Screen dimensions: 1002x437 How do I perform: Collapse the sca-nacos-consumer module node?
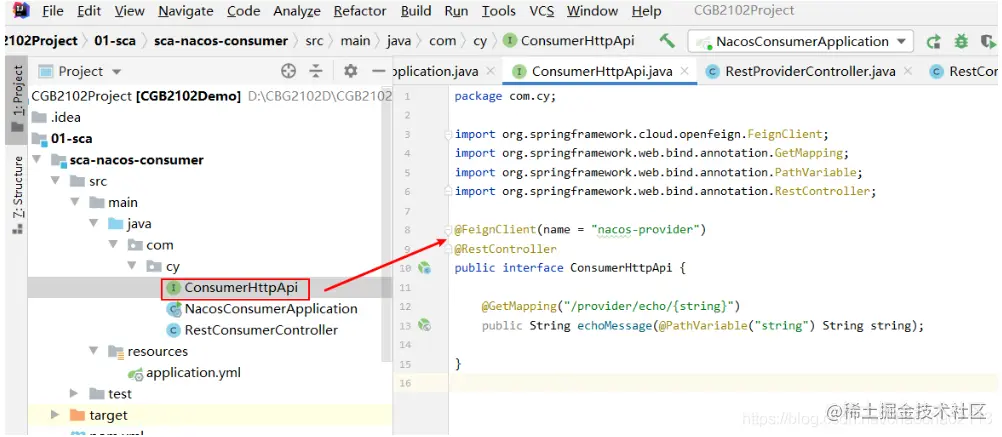pos(36,160)
